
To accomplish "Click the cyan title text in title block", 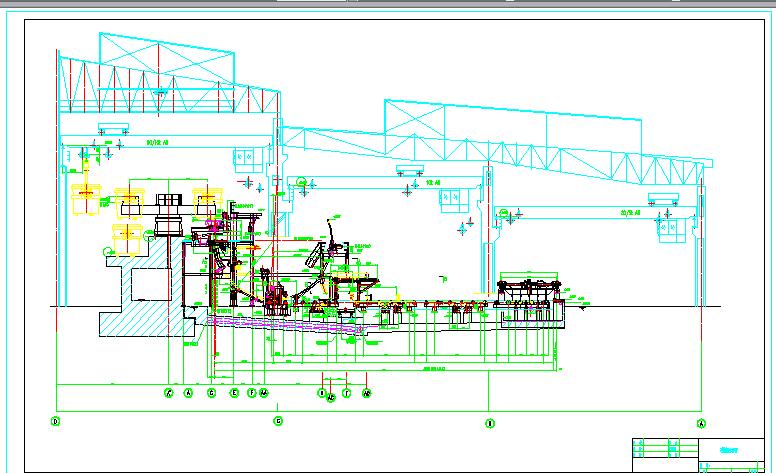I will (x=728, y=450).
